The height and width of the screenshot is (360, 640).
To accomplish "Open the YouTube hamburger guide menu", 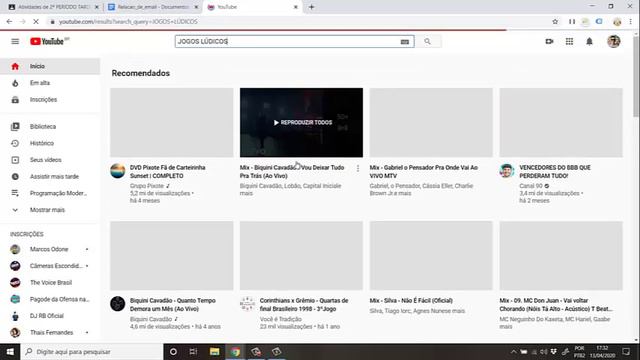I will 15,41.
